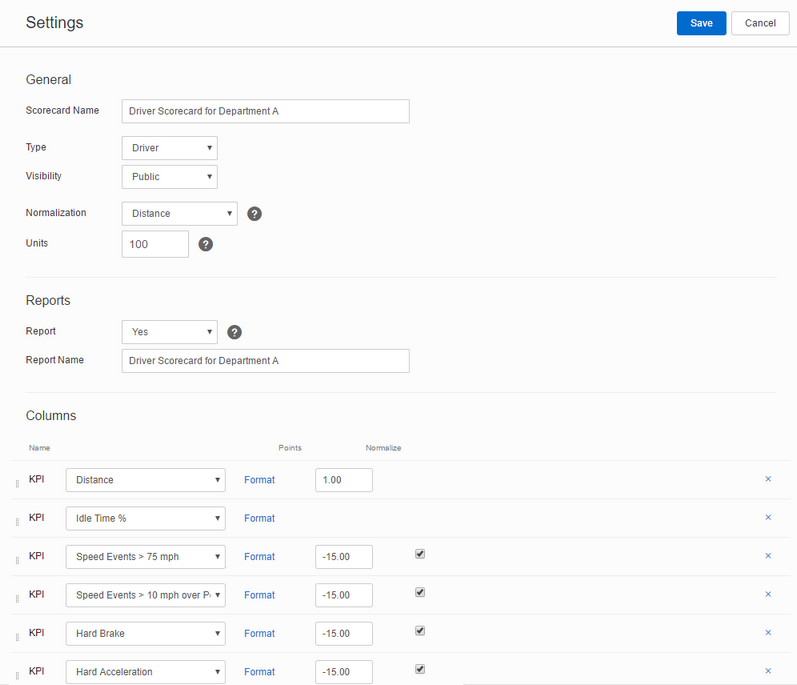Open Format link for Speed Events > 75 mph
This screenshot has height=685, width=797.
(x=259, y=556)
